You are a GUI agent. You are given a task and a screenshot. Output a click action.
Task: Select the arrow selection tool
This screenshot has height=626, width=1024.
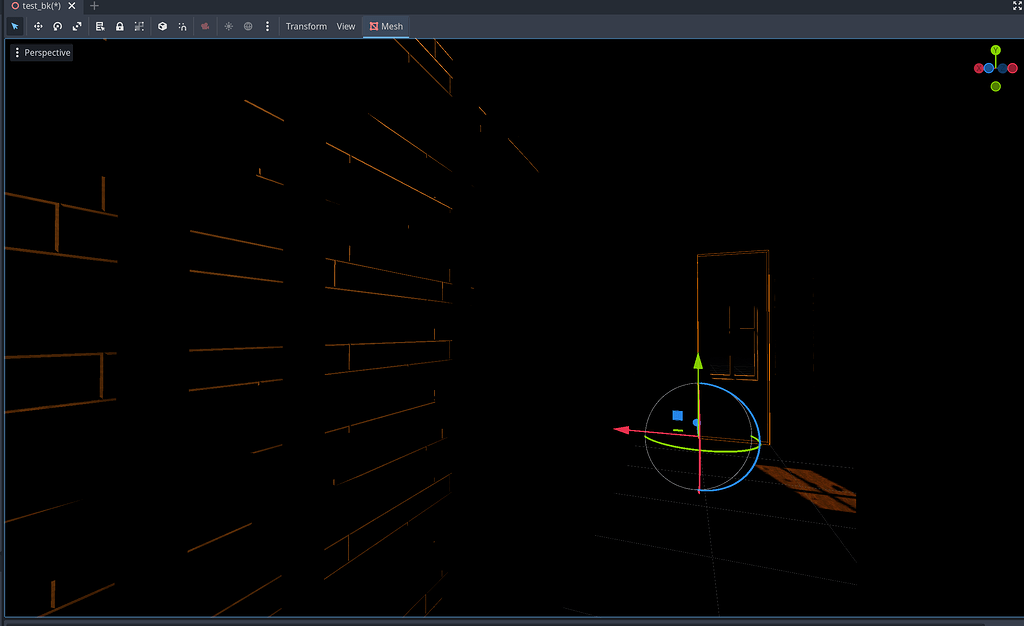click(14, 26)
